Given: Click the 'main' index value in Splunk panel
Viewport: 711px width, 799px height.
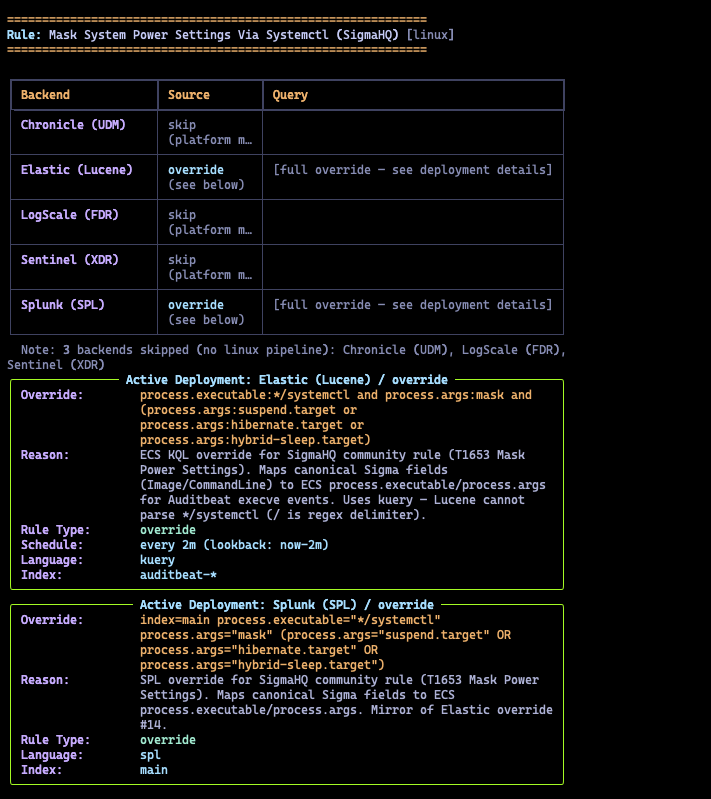Looking at the screenshot, I should 154,770.
